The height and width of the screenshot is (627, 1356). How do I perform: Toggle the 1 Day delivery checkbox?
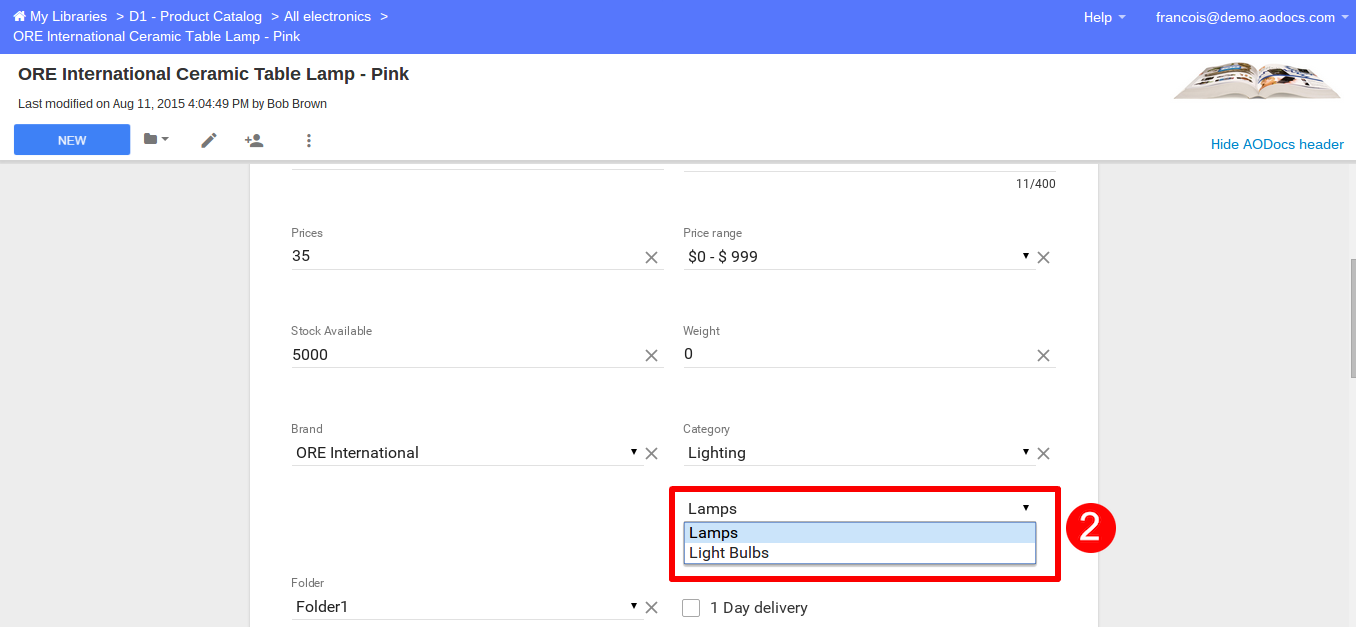(691, 608)
